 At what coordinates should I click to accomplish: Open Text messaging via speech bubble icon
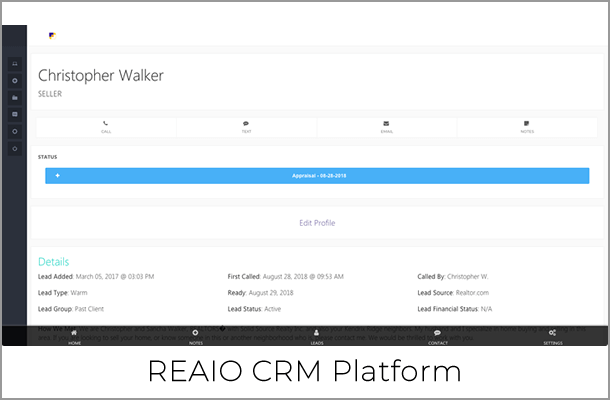point(246,123)
